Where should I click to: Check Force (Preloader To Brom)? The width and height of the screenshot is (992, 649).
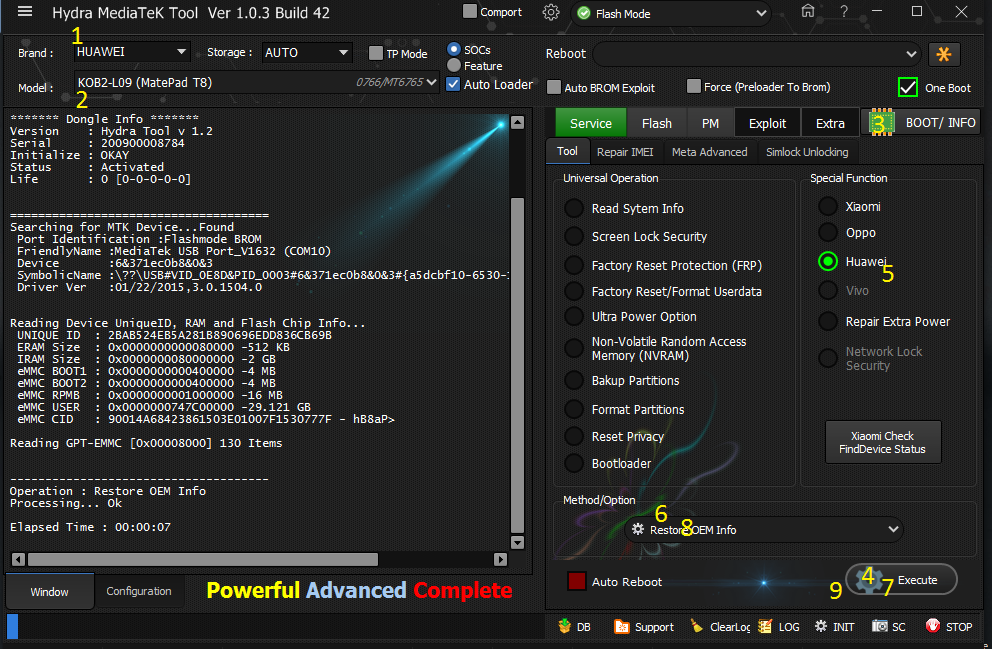coord(694,86)
